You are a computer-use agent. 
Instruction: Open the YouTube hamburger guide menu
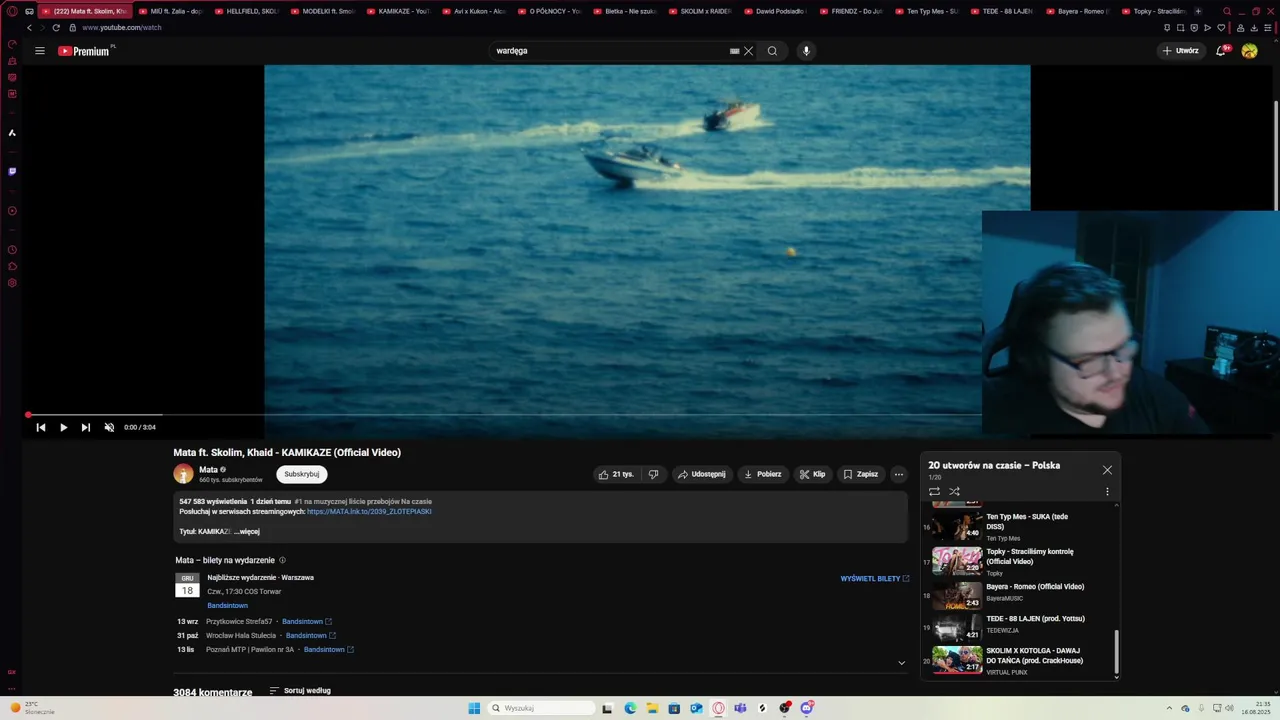[40, 51]
